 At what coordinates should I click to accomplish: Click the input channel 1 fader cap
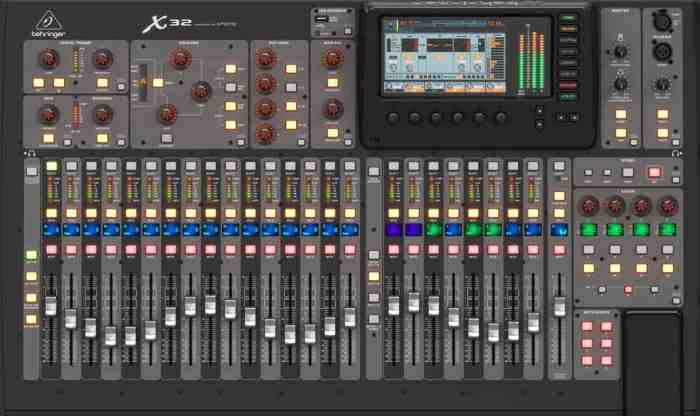click(51, 307)
